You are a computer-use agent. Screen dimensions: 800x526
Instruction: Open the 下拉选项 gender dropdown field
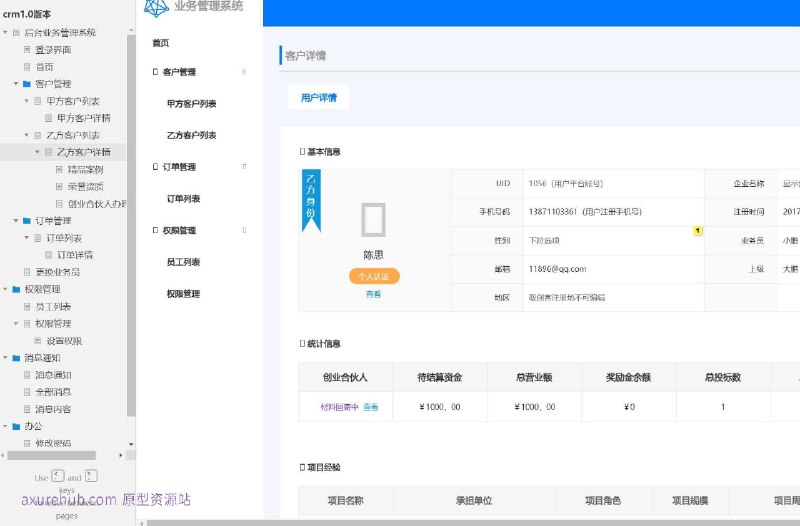click(613, 240)
